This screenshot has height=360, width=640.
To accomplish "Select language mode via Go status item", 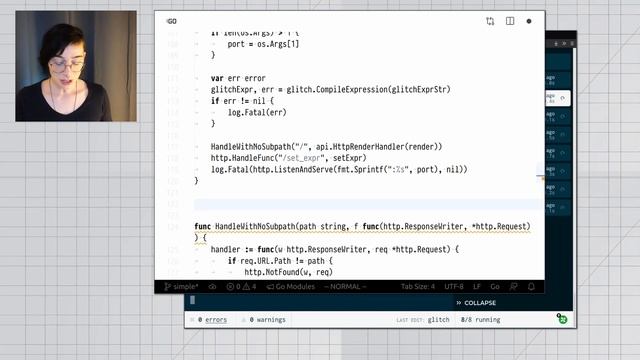I will tap(495, 287).
